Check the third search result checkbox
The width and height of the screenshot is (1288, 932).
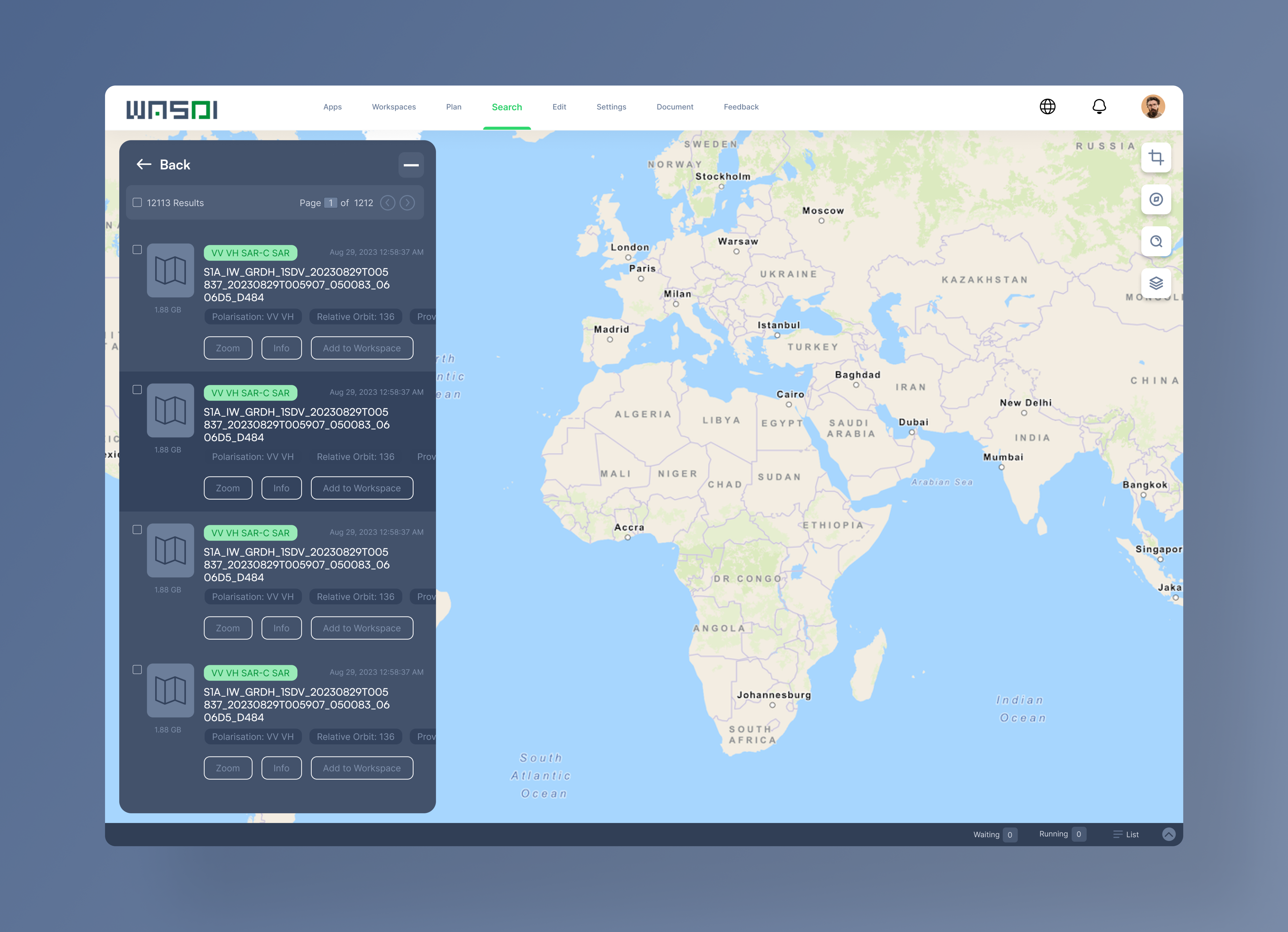[x=137, y=530]
